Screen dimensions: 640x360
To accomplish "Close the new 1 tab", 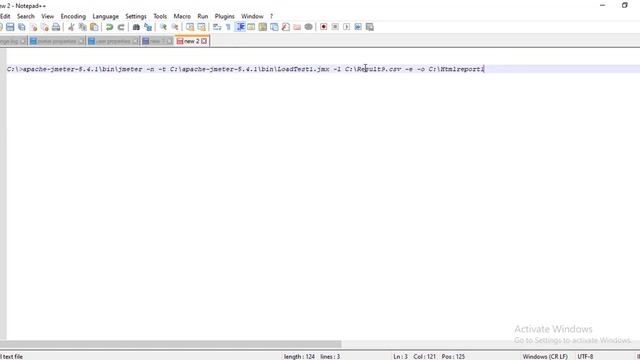I will coord(169,41).
